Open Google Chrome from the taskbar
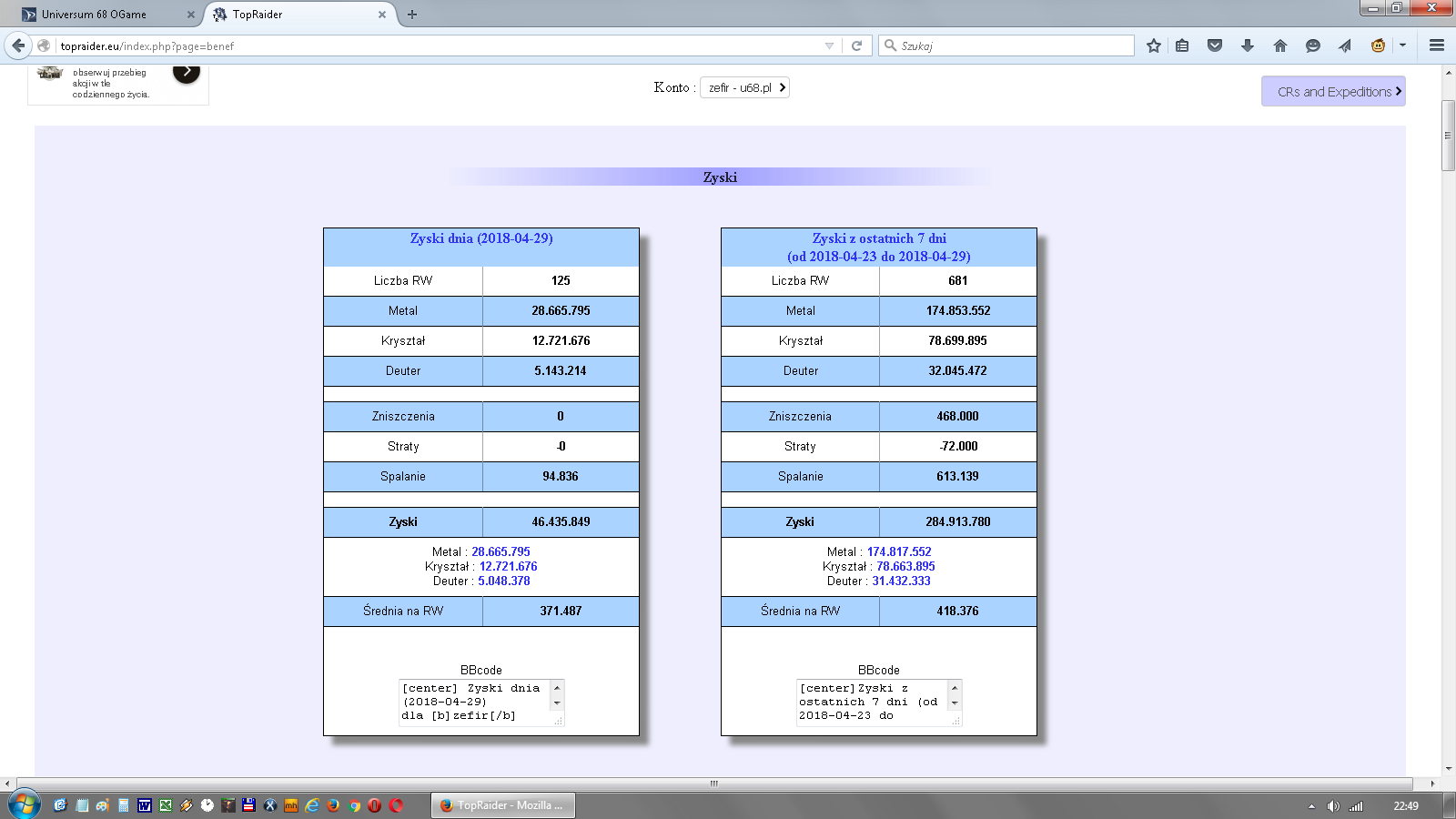Screen dimensions: 1456x819 pyautogui.click(x=354, y=805)
